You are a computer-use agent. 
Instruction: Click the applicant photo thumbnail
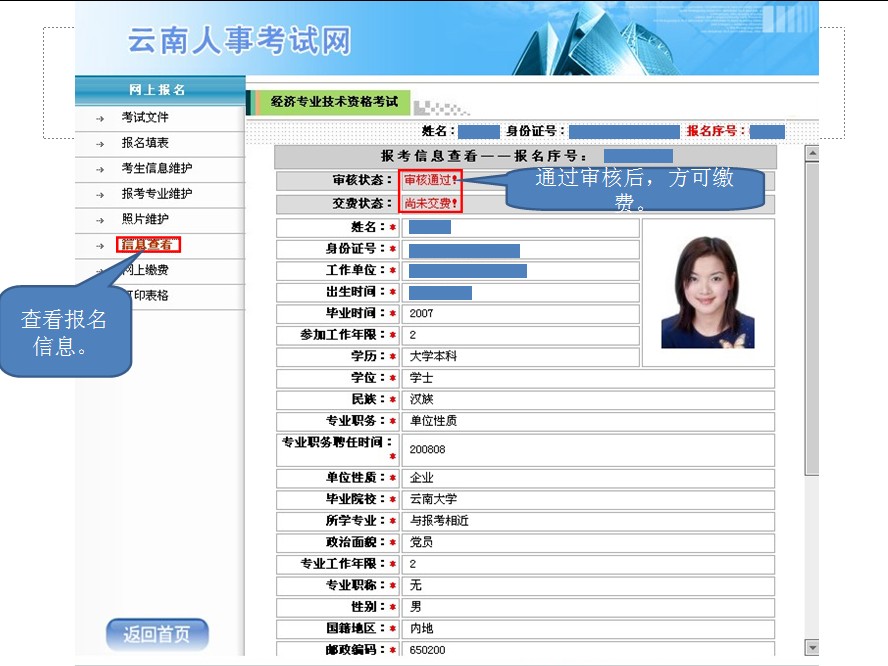click(710, 290)
